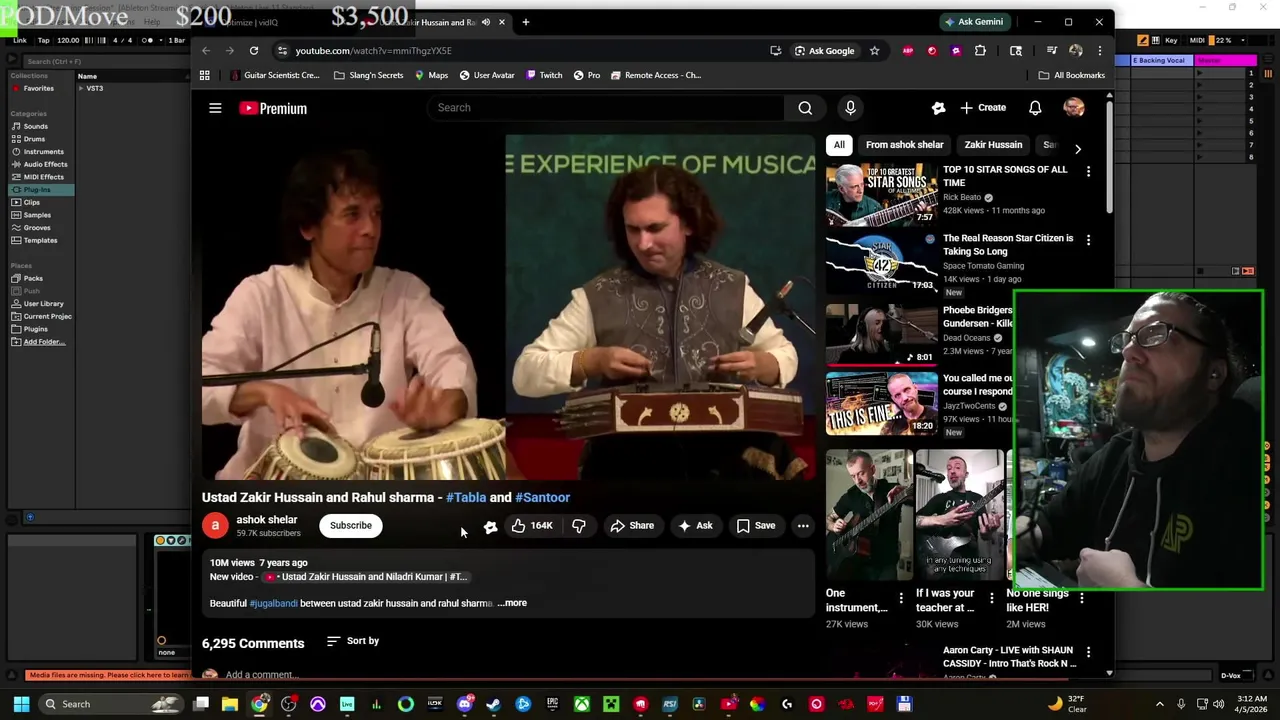Image resolution: width=1280 pixels, height=720 pixels.
Task: Open ashok shelar channel avatar
Action: tap(215, 526)
